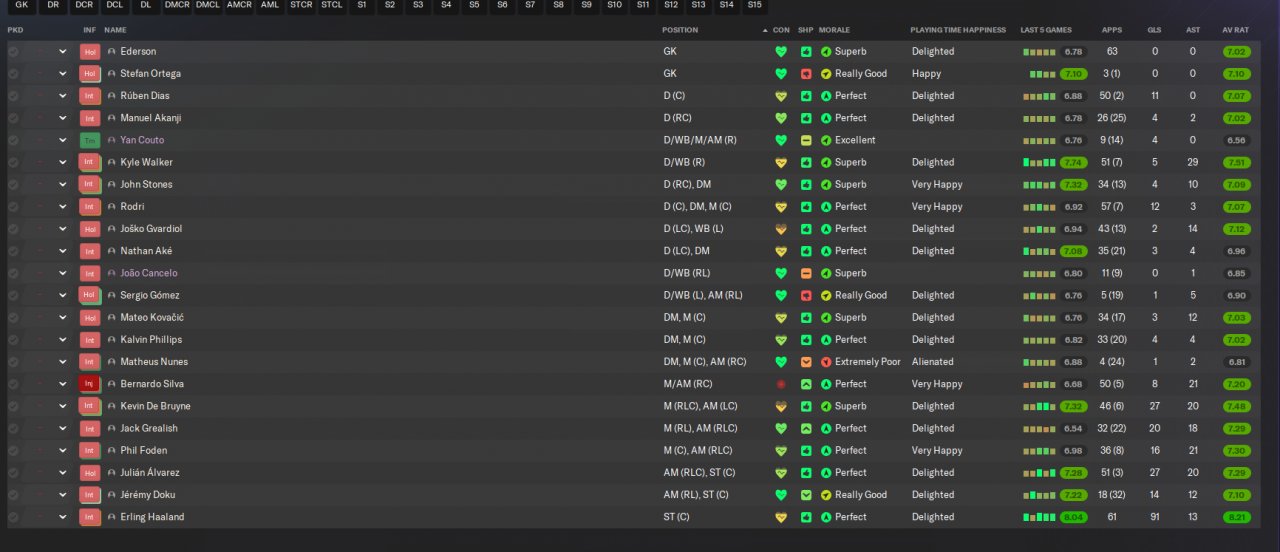Screen dimensions: 1280x552
Task: Open the selection dropdown for Bernardo Silva
Action: pos(62,384)
